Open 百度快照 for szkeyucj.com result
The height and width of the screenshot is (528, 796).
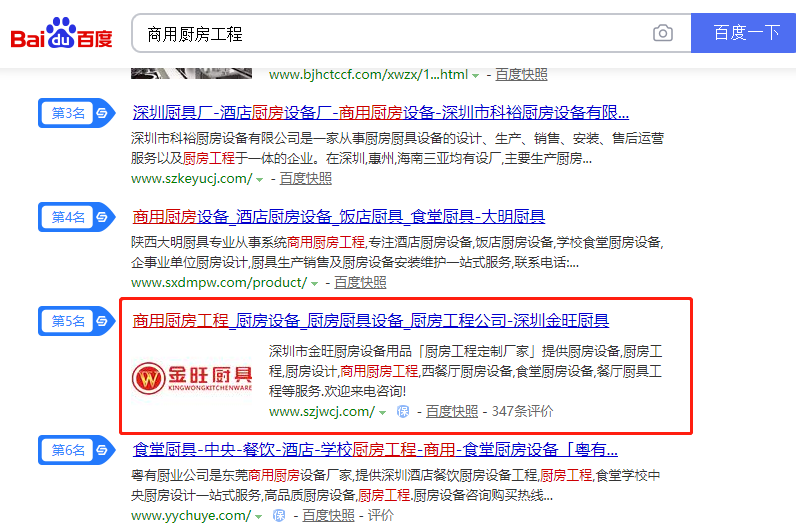pos(306,179)
